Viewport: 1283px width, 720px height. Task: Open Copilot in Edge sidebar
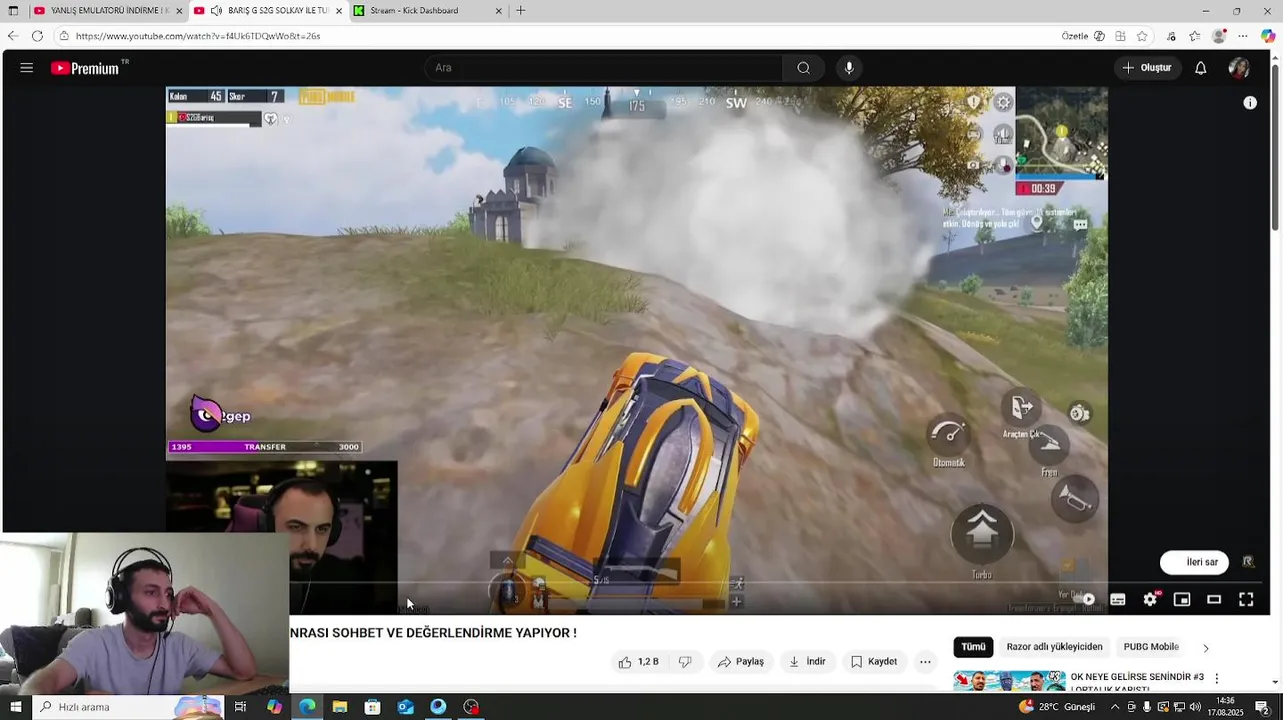tap(1268, 36)
